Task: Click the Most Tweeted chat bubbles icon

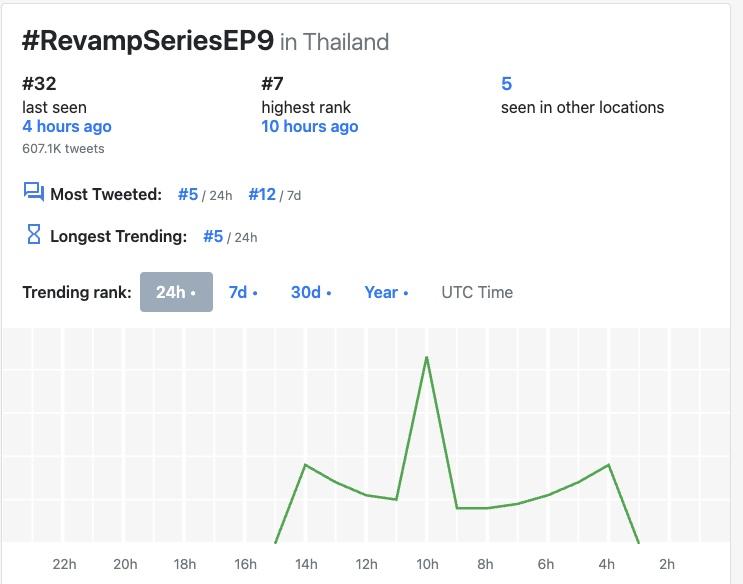Action: click(33, 192)
